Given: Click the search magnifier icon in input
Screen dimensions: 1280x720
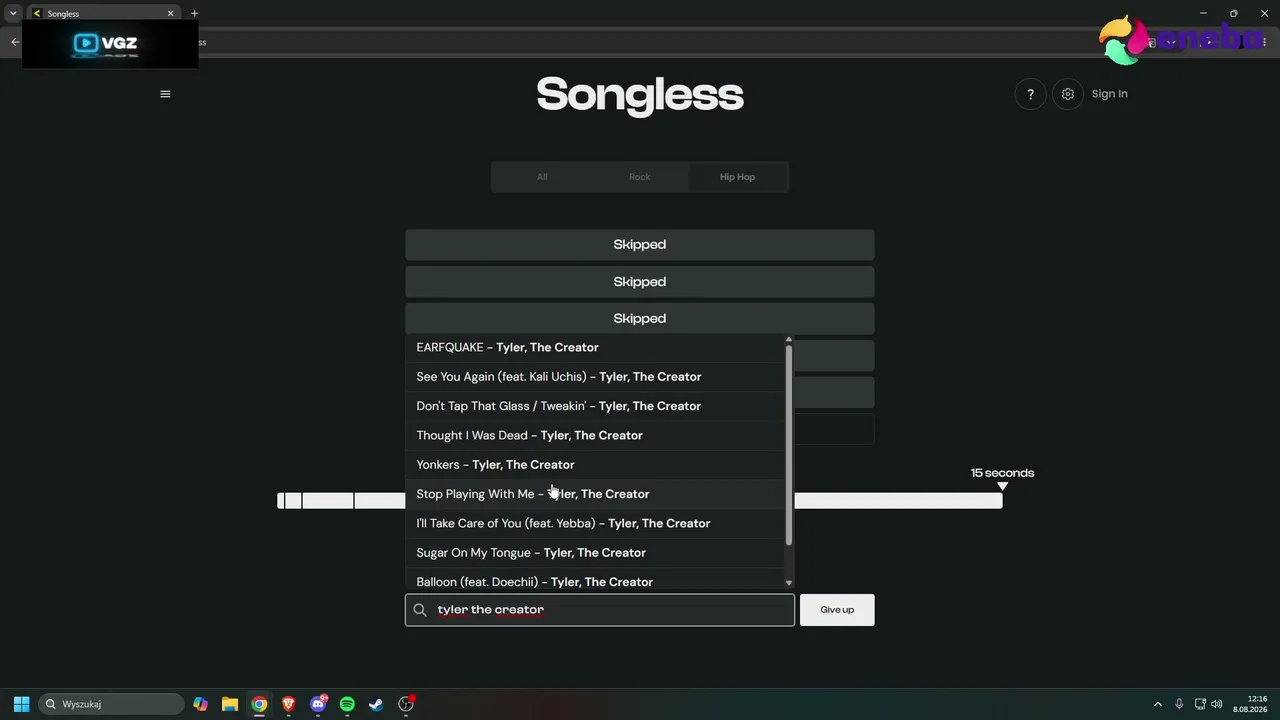Looking at the screenshot, I should [420, 610].
